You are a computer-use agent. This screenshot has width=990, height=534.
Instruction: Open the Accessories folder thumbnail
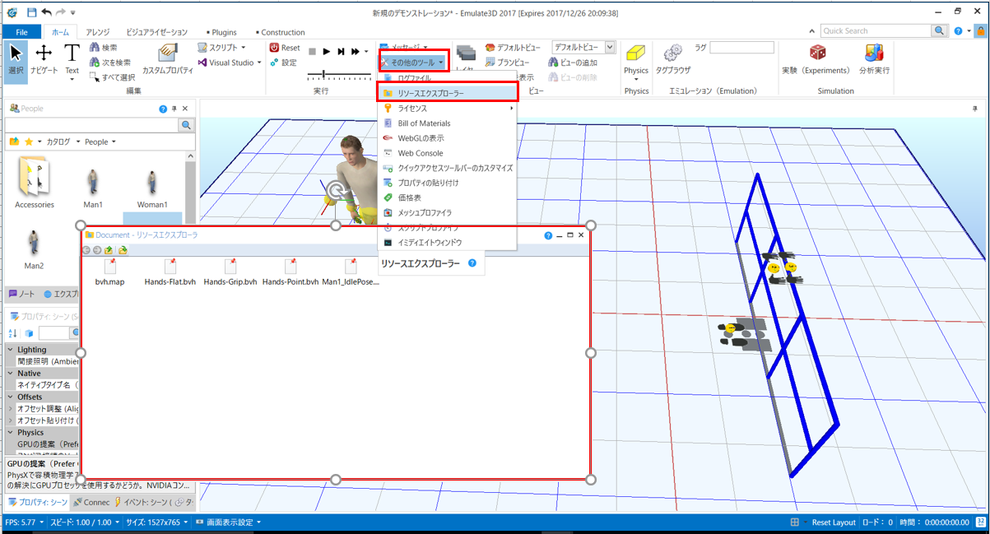point(34,183)
